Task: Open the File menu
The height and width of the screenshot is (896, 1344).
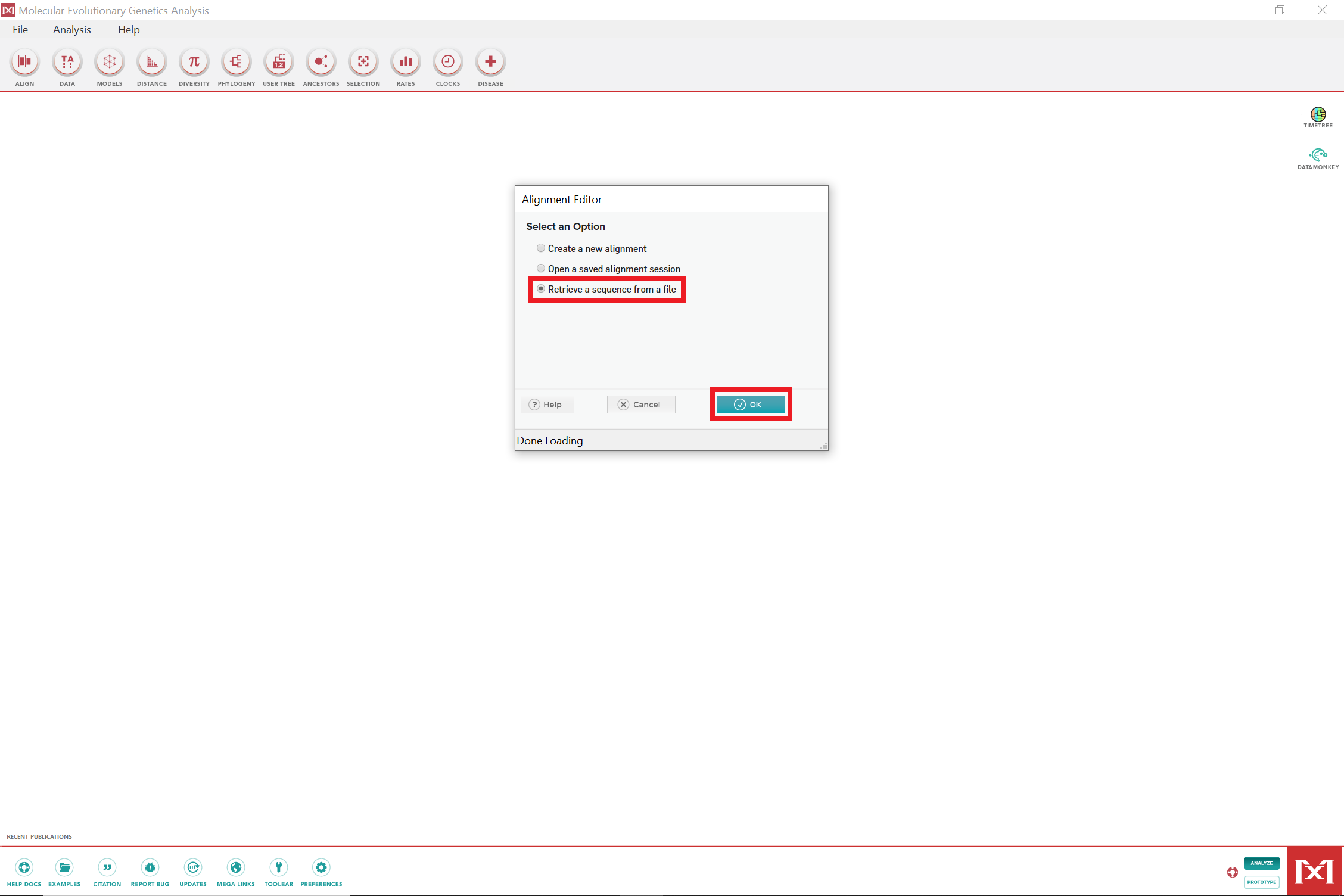Action: click(x=20, y=30)
